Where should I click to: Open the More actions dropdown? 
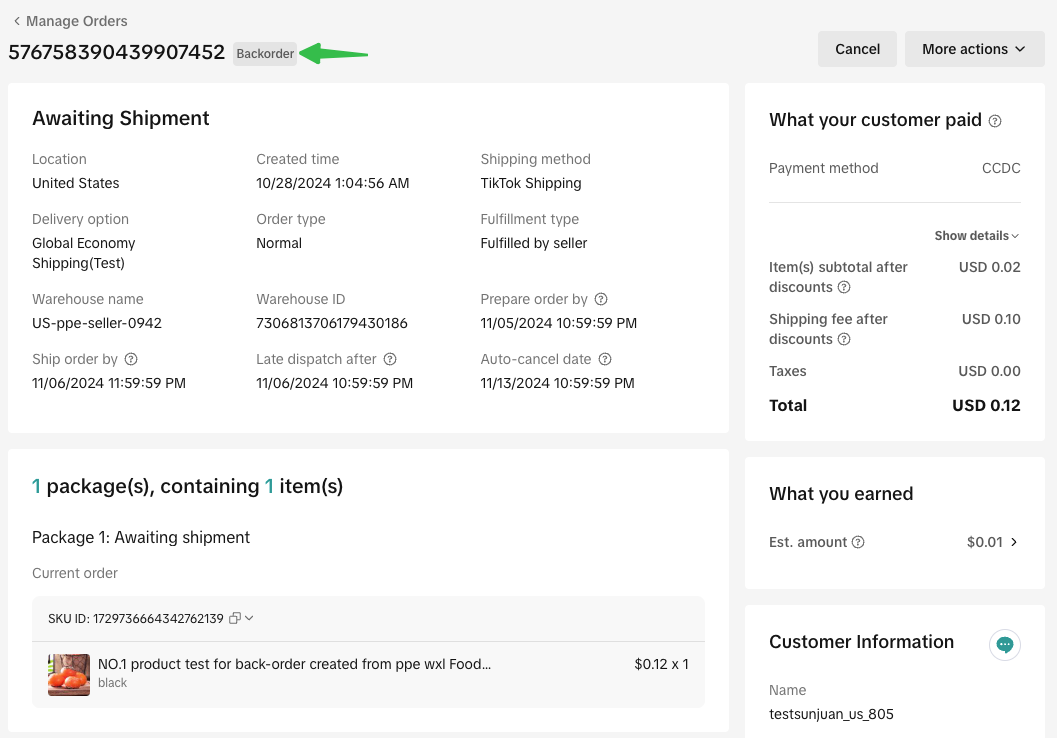[x=974, y=49]
